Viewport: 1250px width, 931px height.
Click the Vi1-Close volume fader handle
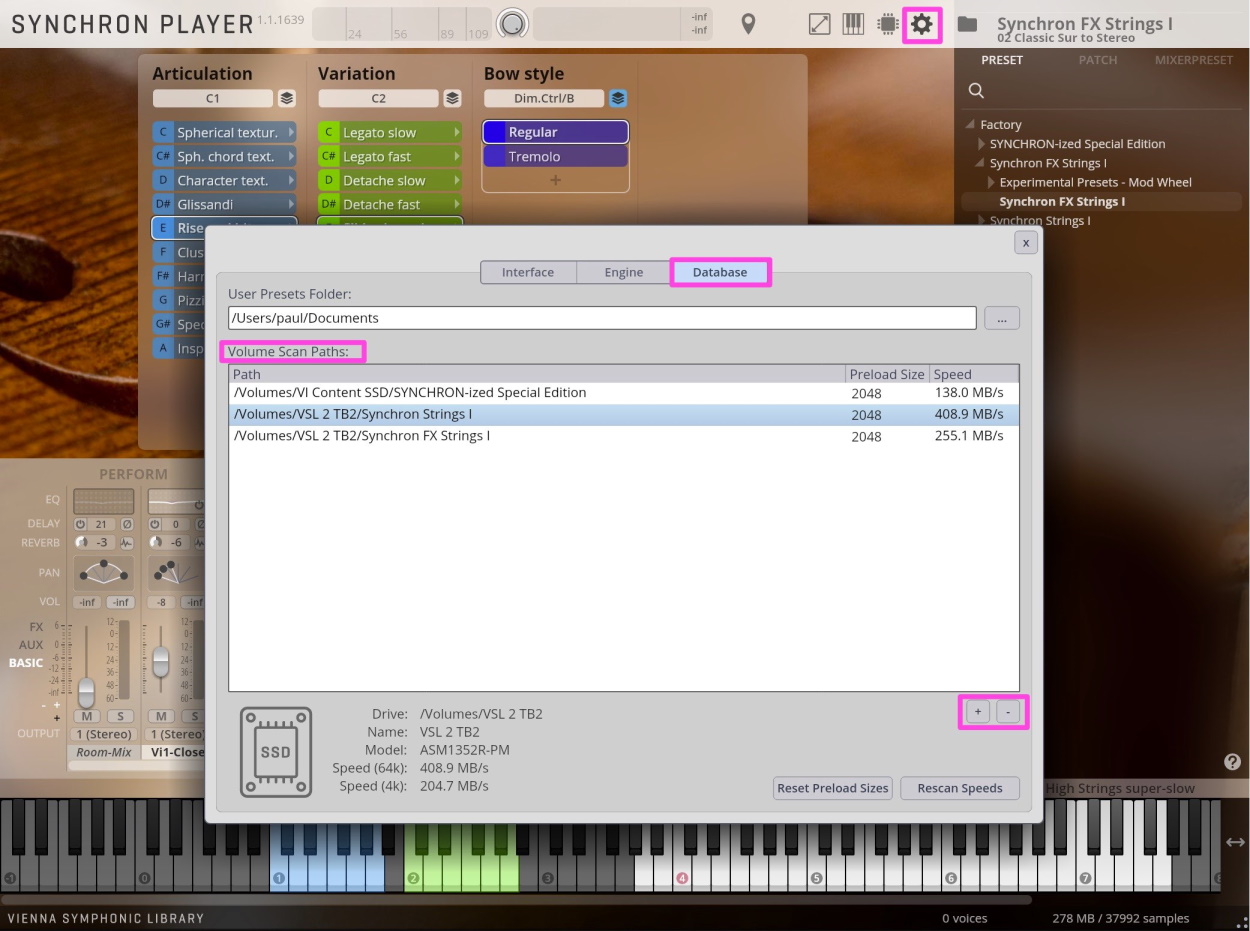pyautogui.click(x=160, y=661)
